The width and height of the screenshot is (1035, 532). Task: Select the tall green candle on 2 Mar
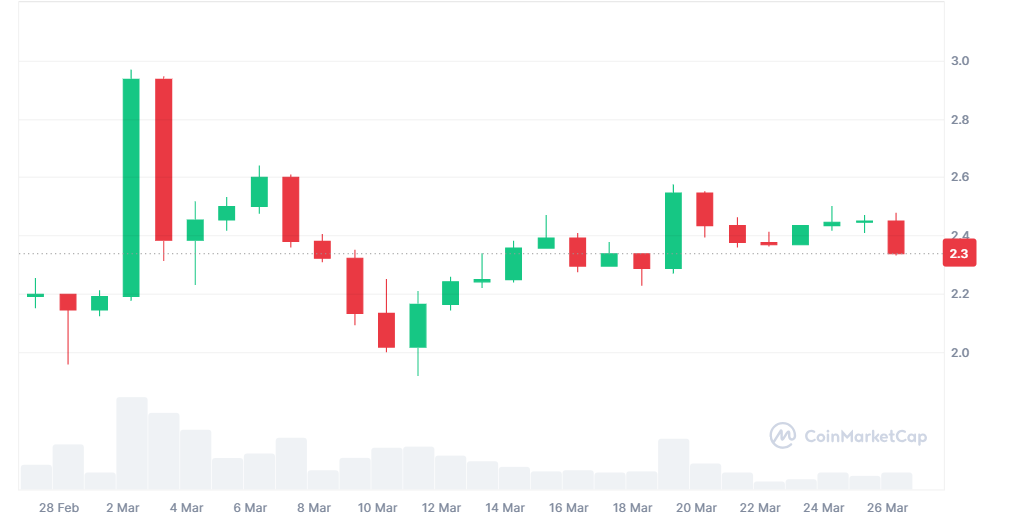click(x=131, y=188)
